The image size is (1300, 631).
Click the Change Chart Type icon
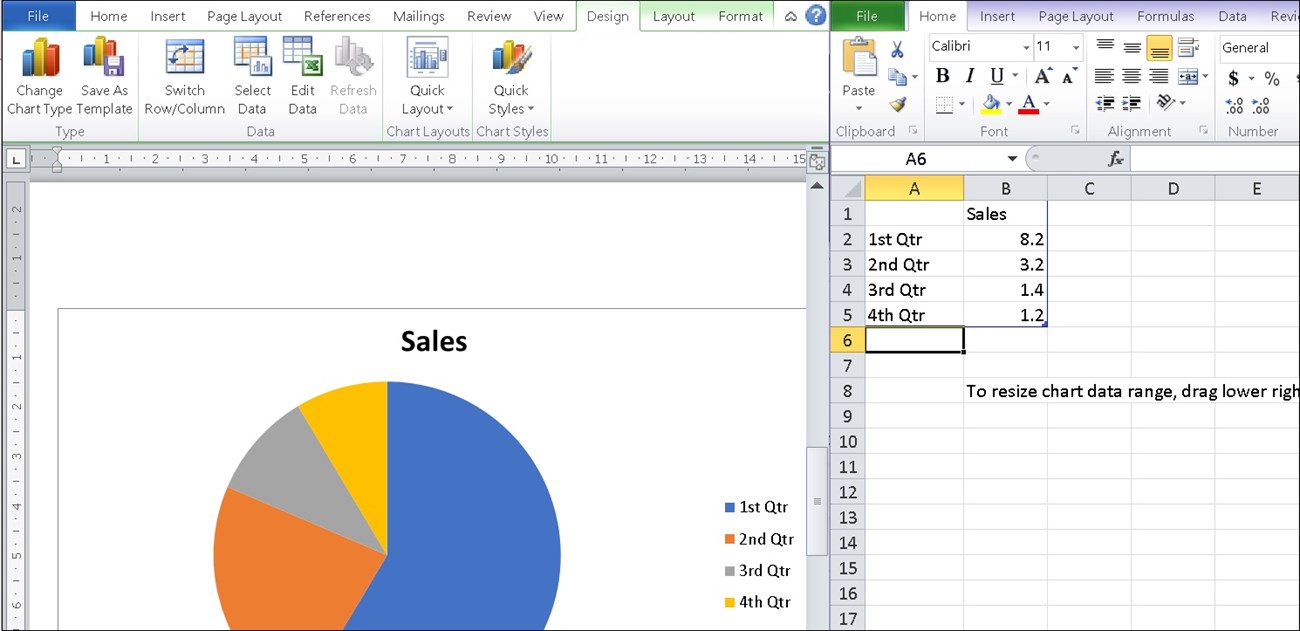point(40,60)
